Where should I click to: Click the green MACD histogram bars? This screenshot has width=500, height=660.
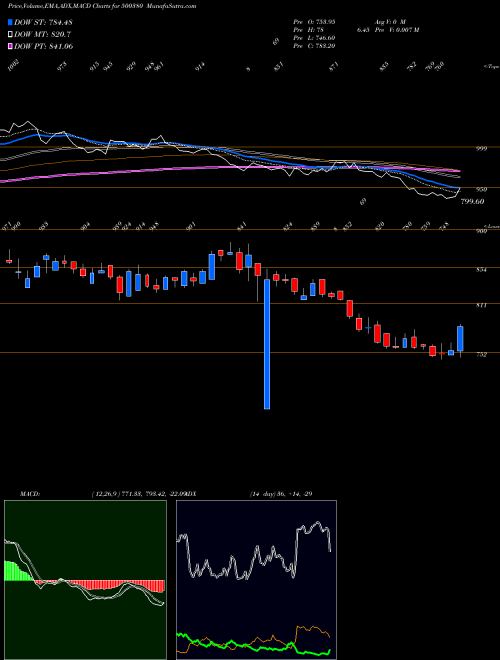19,571
